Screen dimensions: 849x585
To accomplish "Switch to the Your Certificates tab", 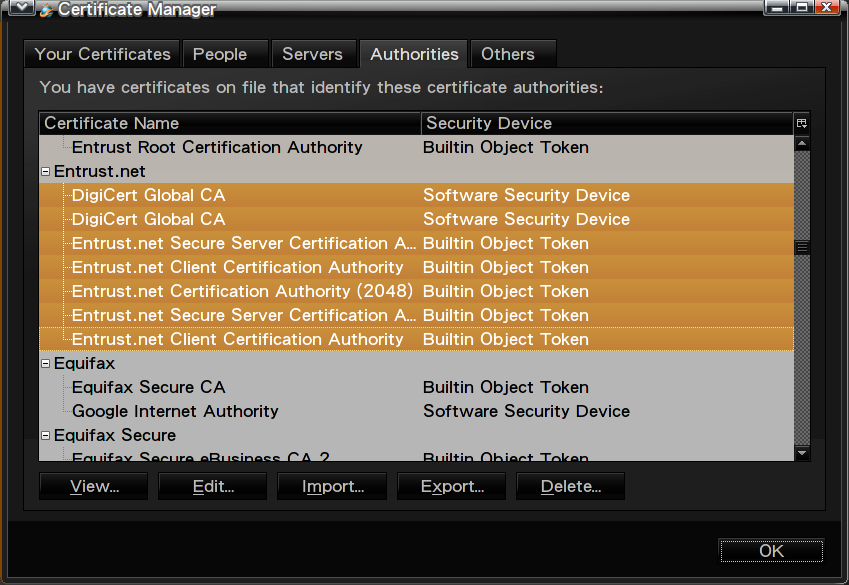I will 101,54.
